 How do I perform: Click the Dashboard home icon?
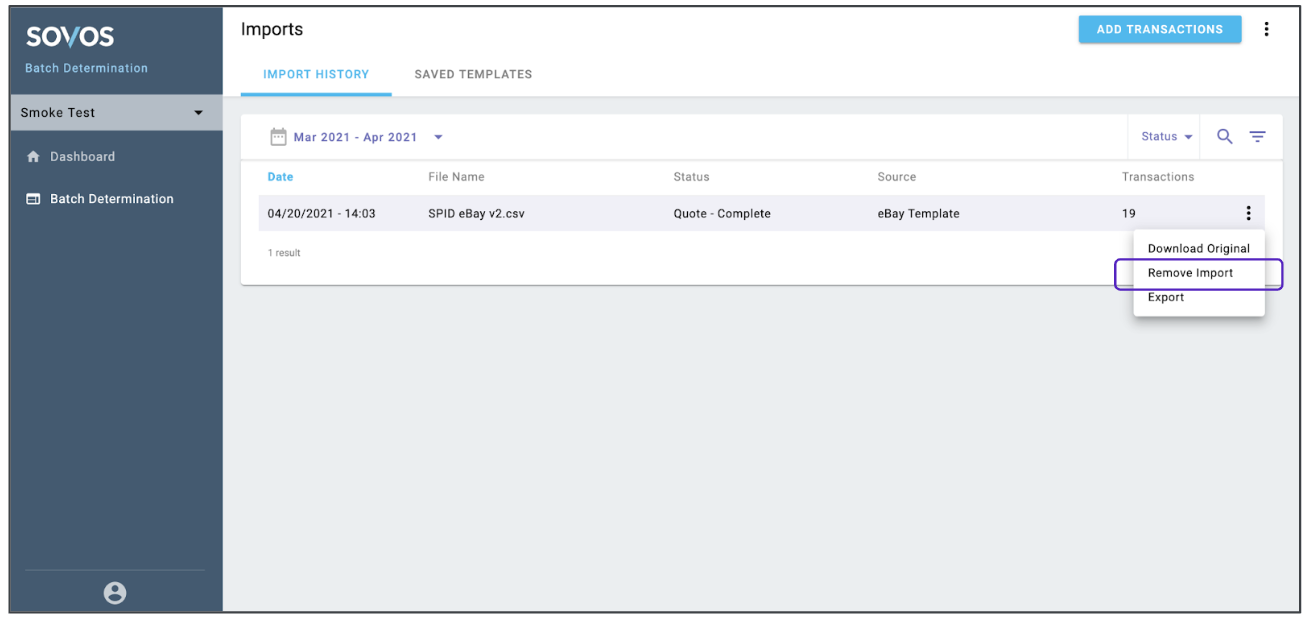(x=33, y=157)
